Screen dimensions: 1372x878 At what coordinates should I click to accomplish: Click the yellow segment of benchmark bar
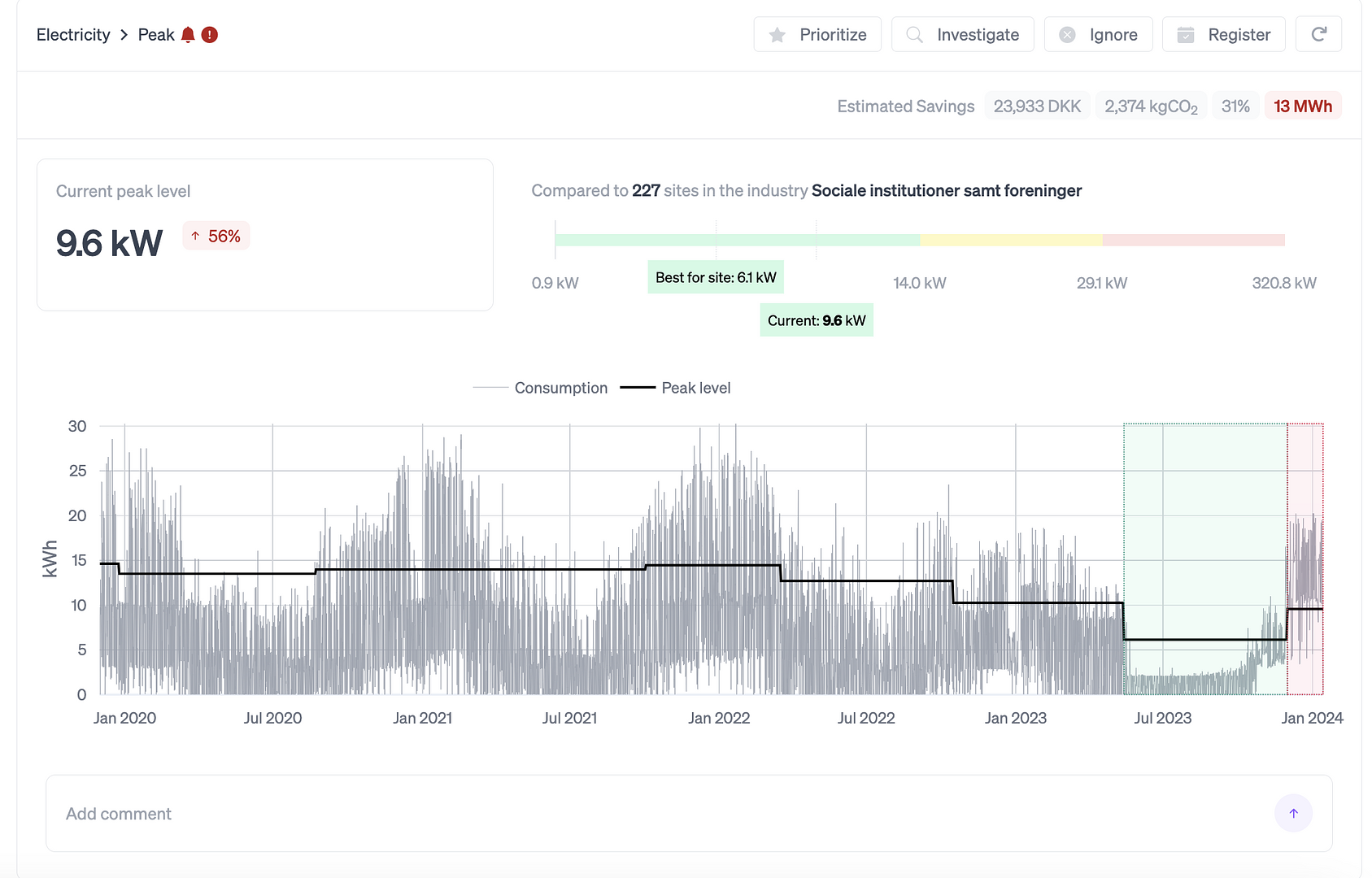(x=1011, y=240)
